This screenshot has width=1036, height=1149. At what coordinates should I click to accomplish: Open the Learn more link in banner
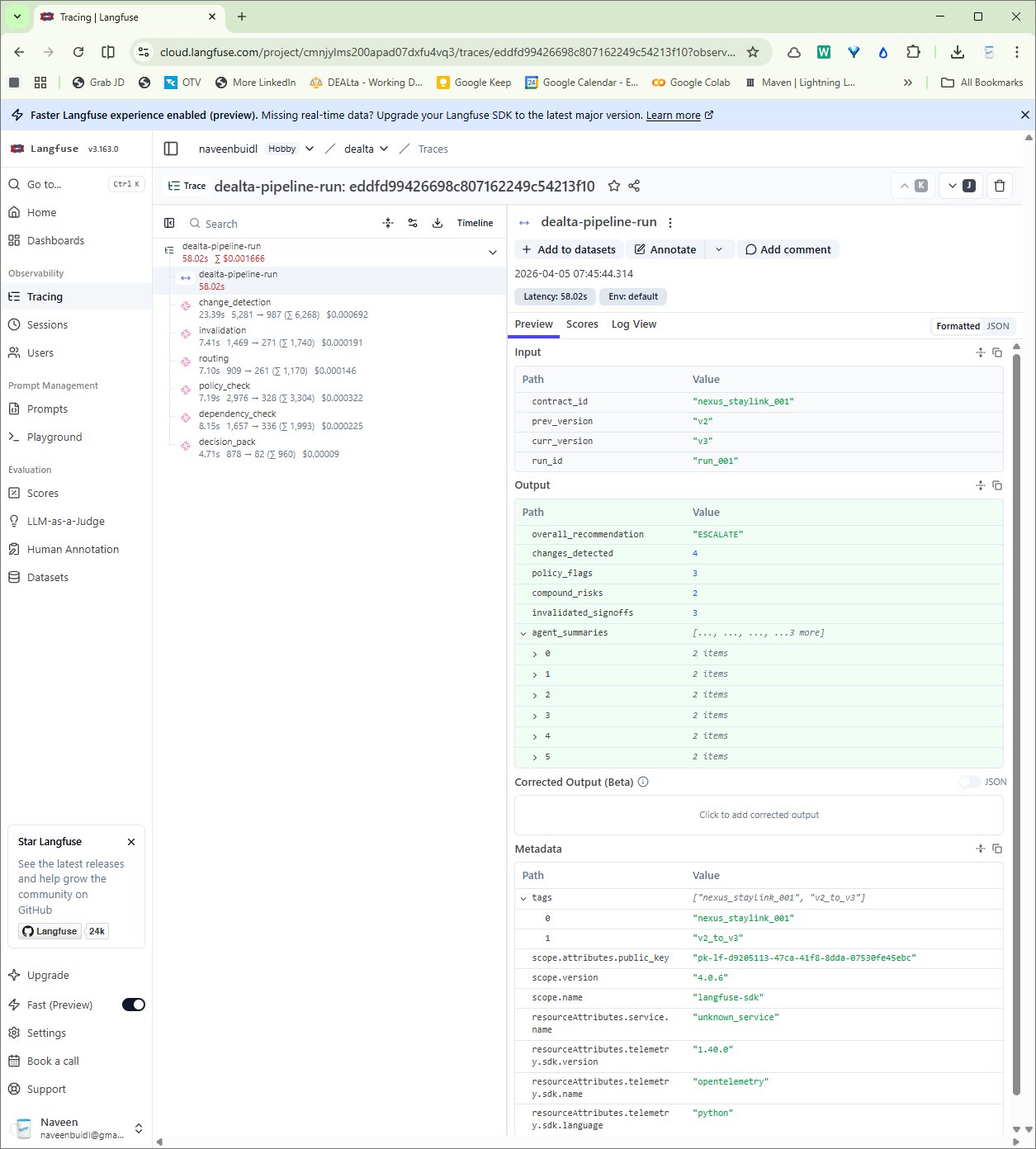(673, 116)
